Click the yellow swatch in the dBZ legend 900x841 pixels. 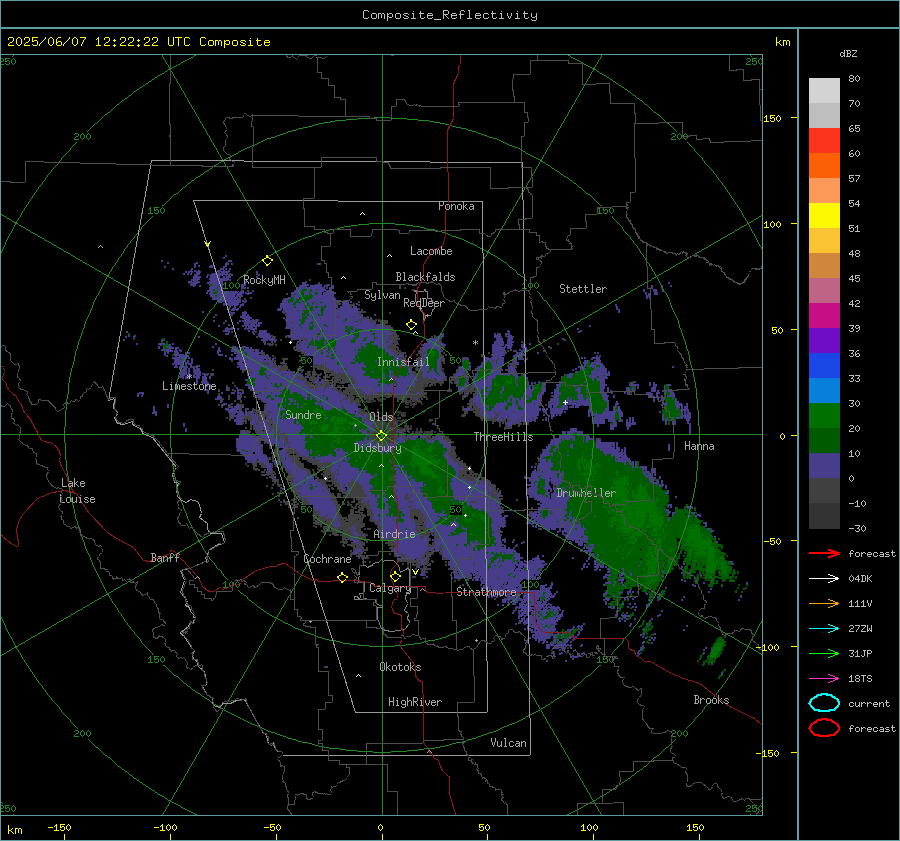click(x=824, y=216)
